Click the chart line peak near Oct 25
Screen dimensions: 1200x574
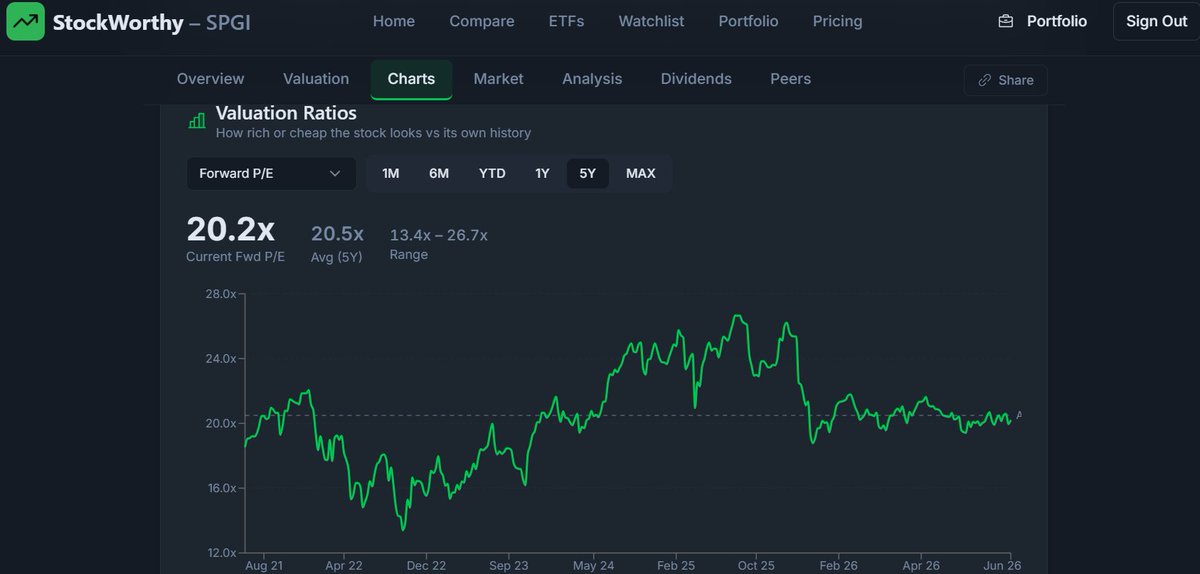point(738,316)
